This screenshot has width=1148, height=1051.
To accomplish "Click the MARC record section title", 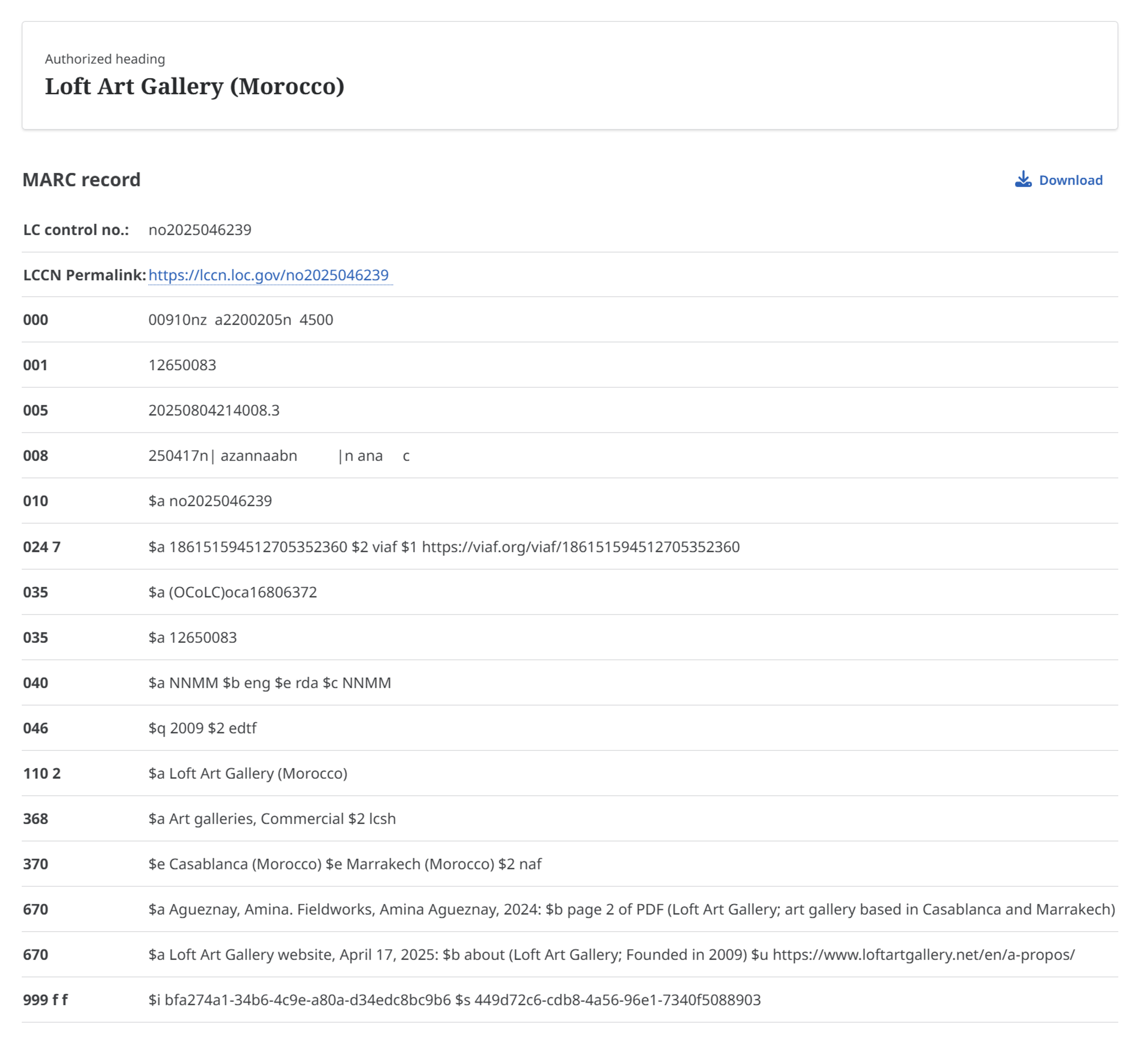I will [81, 180].
